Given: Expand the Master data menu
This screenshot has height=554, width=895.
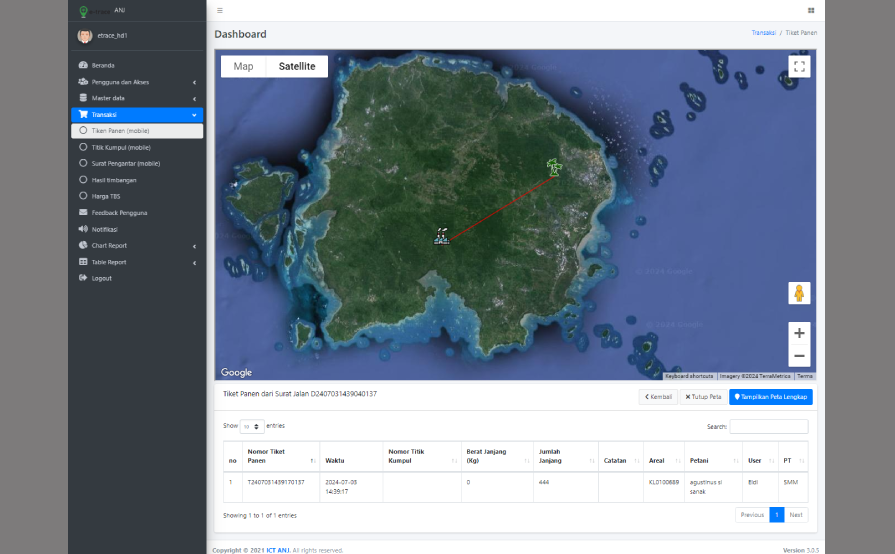Looking at the screenshot, I should [108, 98].
